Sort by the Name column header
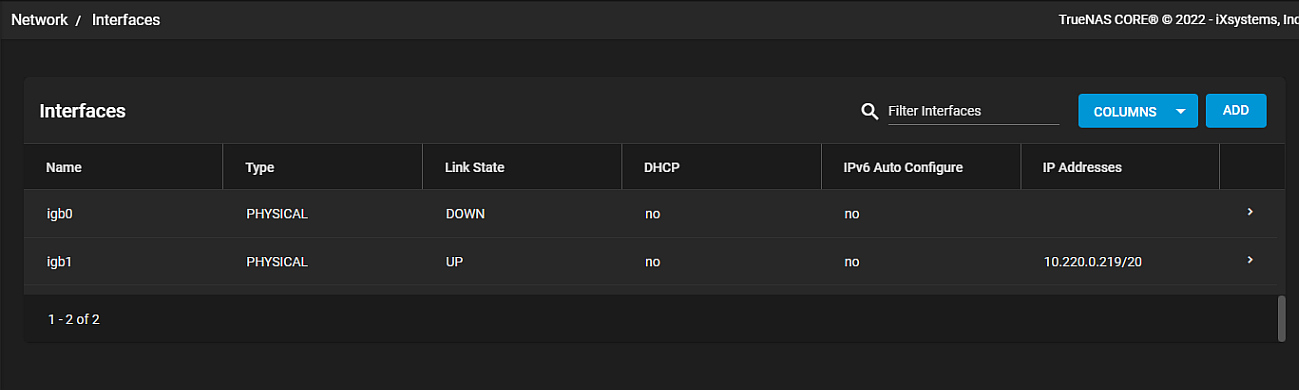The height and width of the screenshot is (390, 1299). point(64,167)
